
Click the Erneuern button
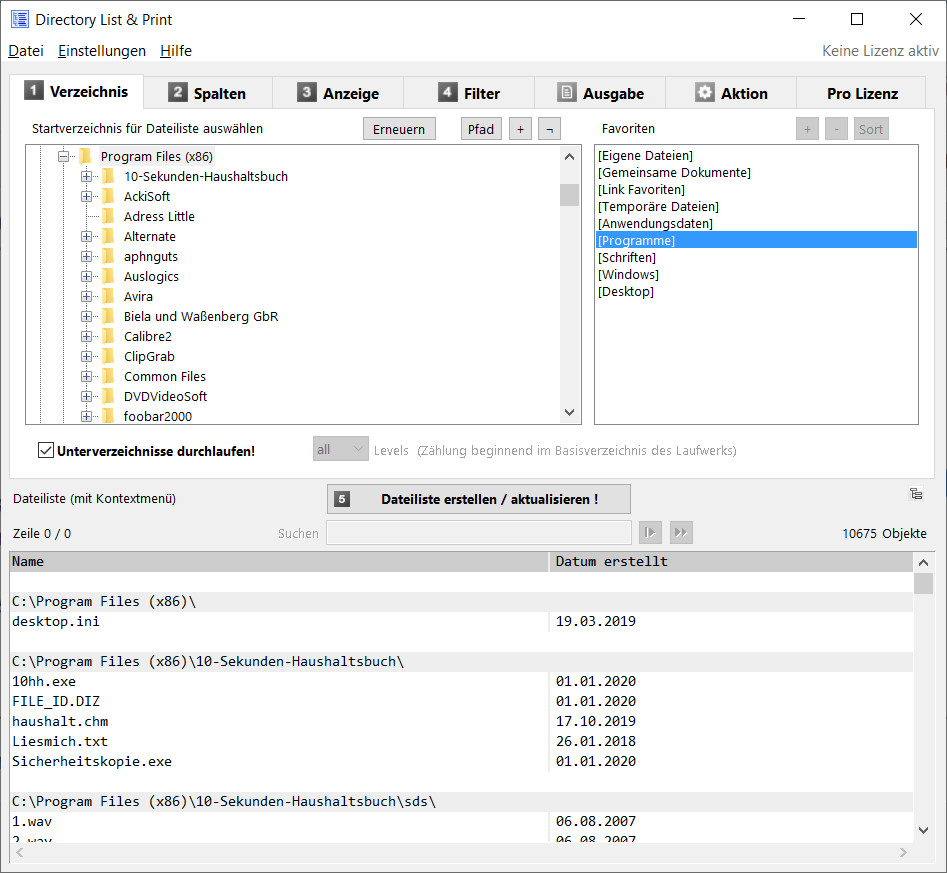(x=400, y=129)
